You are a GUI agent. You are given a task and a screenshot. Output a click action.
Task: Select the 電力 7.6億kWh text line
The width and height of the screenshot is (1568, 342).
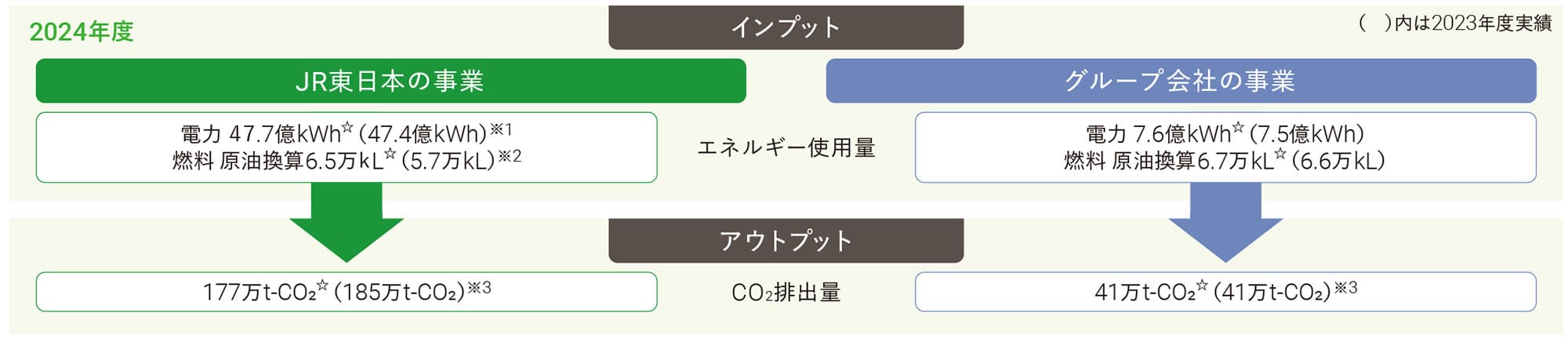(1225, 133)
